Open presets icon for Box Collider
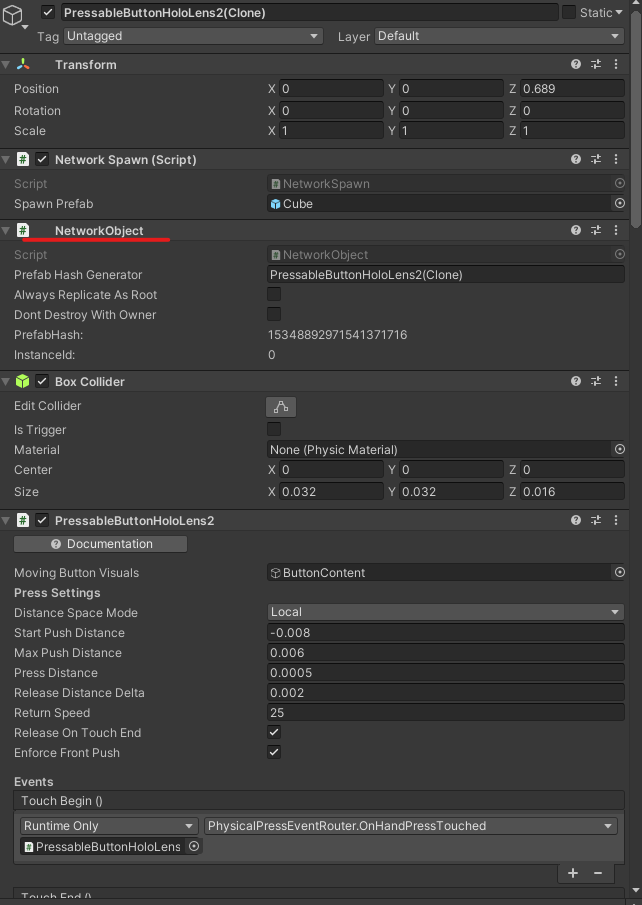The image size is (642, 905). tap(596, 381)
